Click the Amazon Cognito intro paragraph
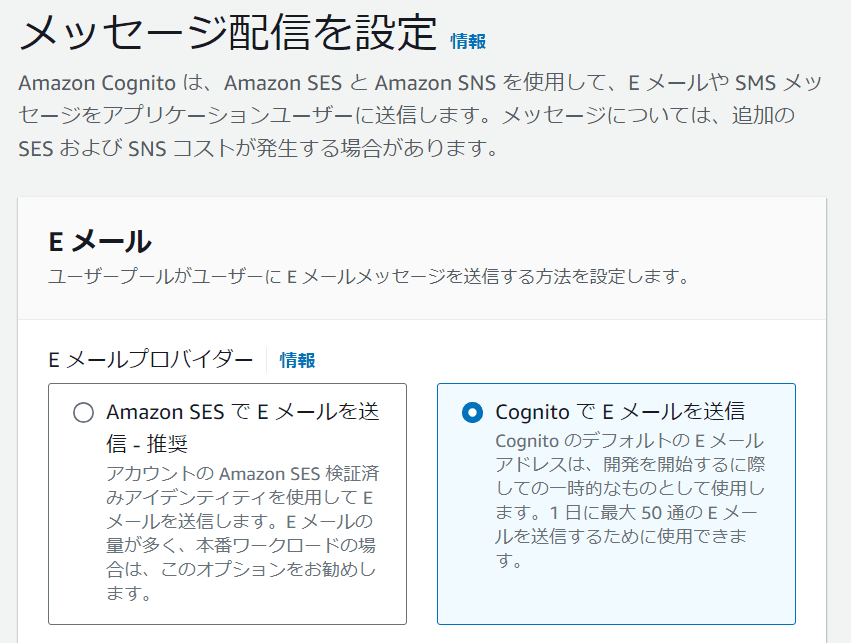This screenshot has height=643, width=851. tap(408, 116)
